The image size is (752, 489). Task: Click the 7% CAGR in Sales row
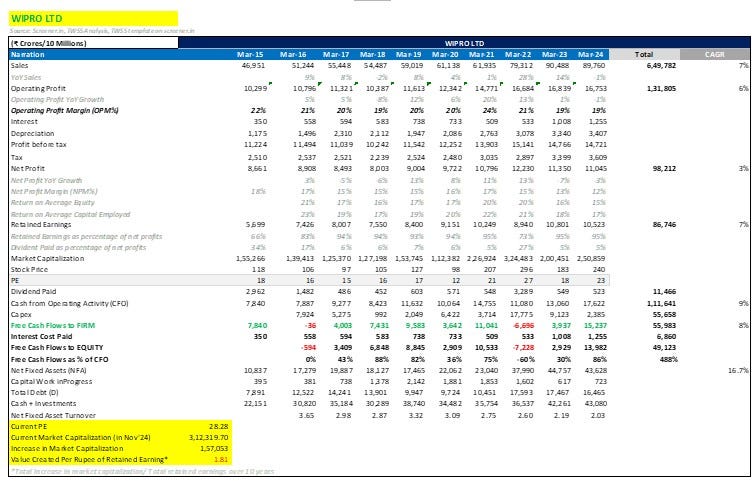tap(743, 65)
